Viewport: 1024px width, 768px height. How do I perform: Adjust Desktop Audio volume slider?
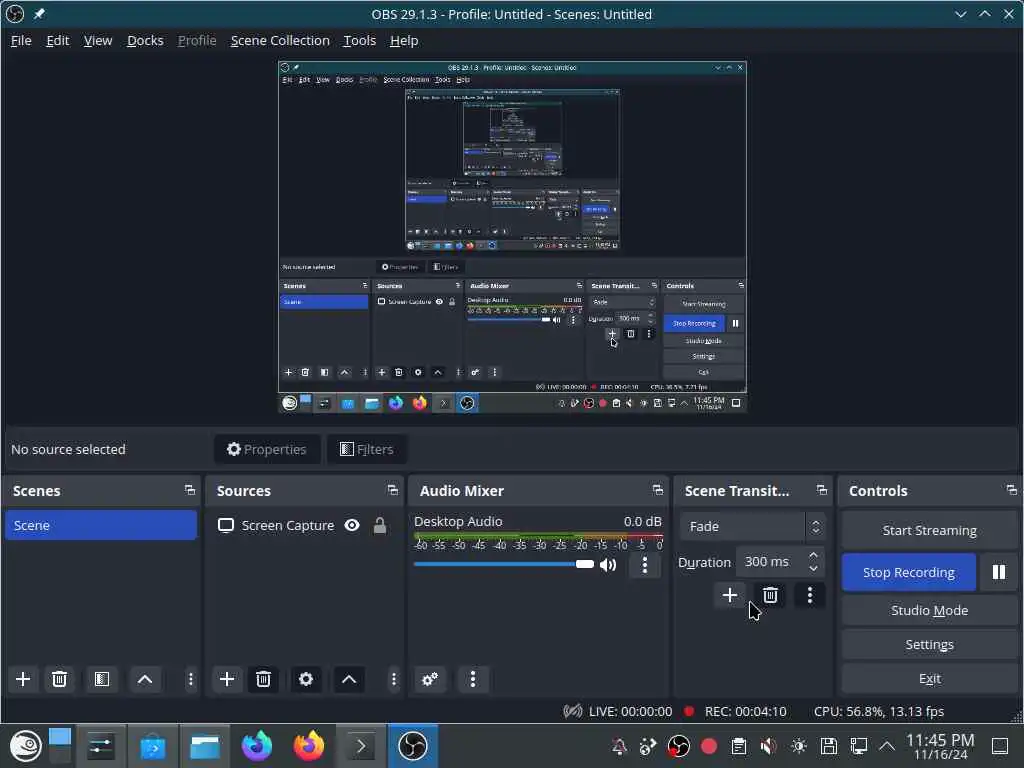(x=504, y=564)
